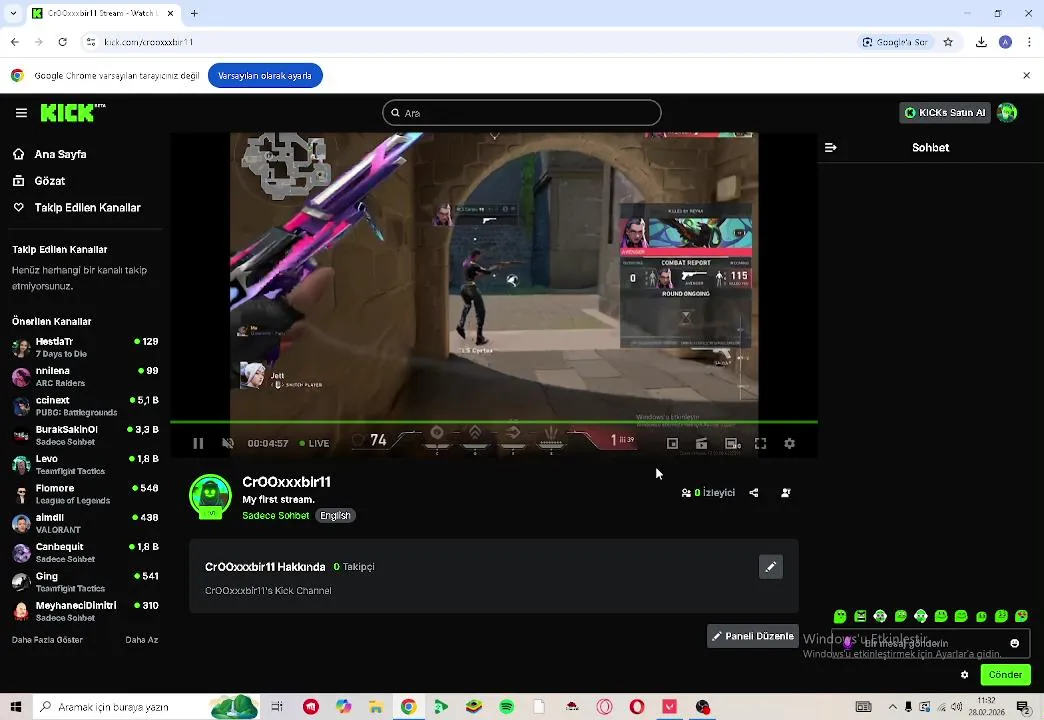Screen dimensions: 1044x720
Task: Open OBS Studio from taskbar
Action: click(x=702, y=707)
